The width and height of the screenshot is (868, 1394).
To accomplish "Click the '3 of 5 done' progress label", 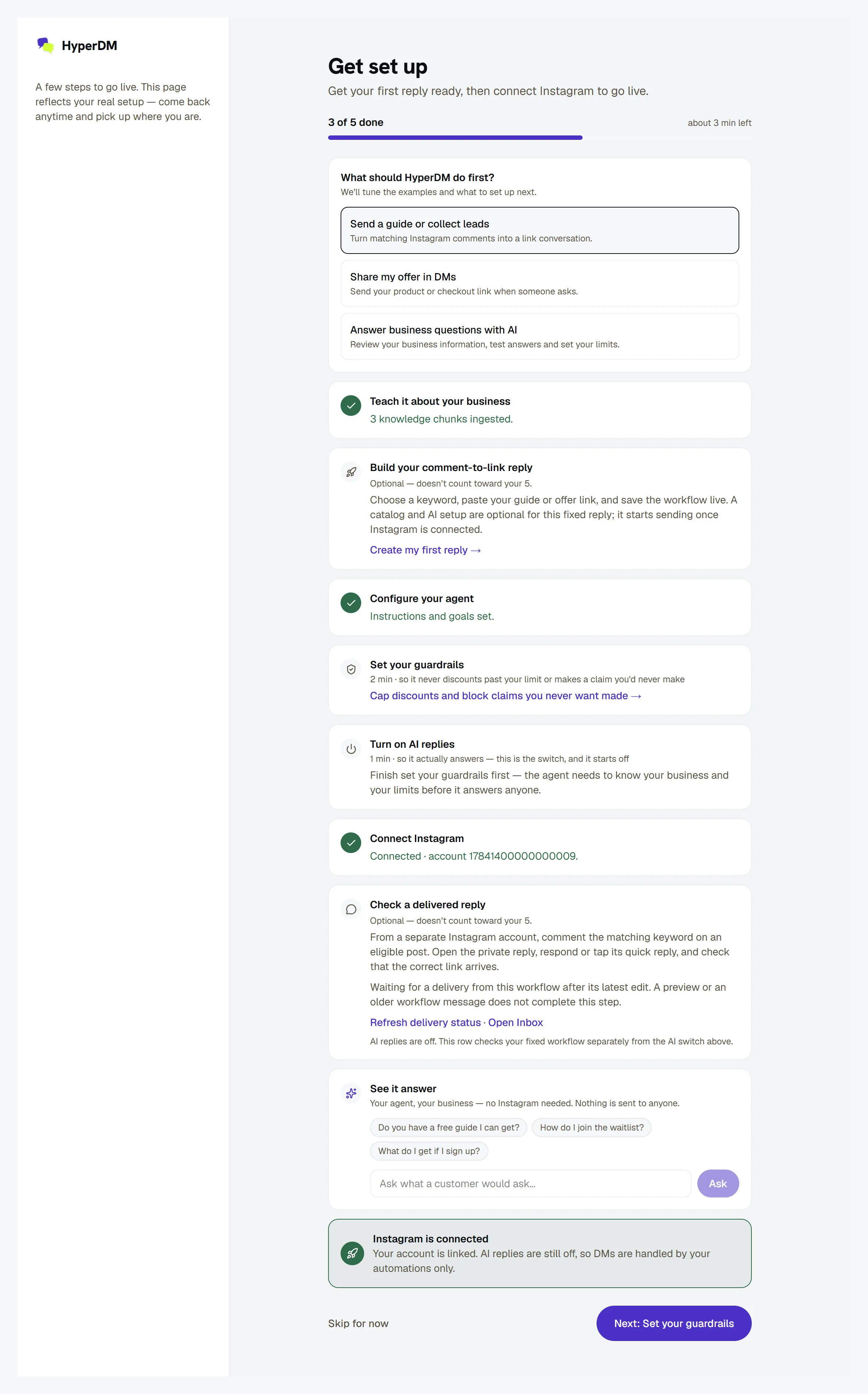I will [x=356, y=122].
